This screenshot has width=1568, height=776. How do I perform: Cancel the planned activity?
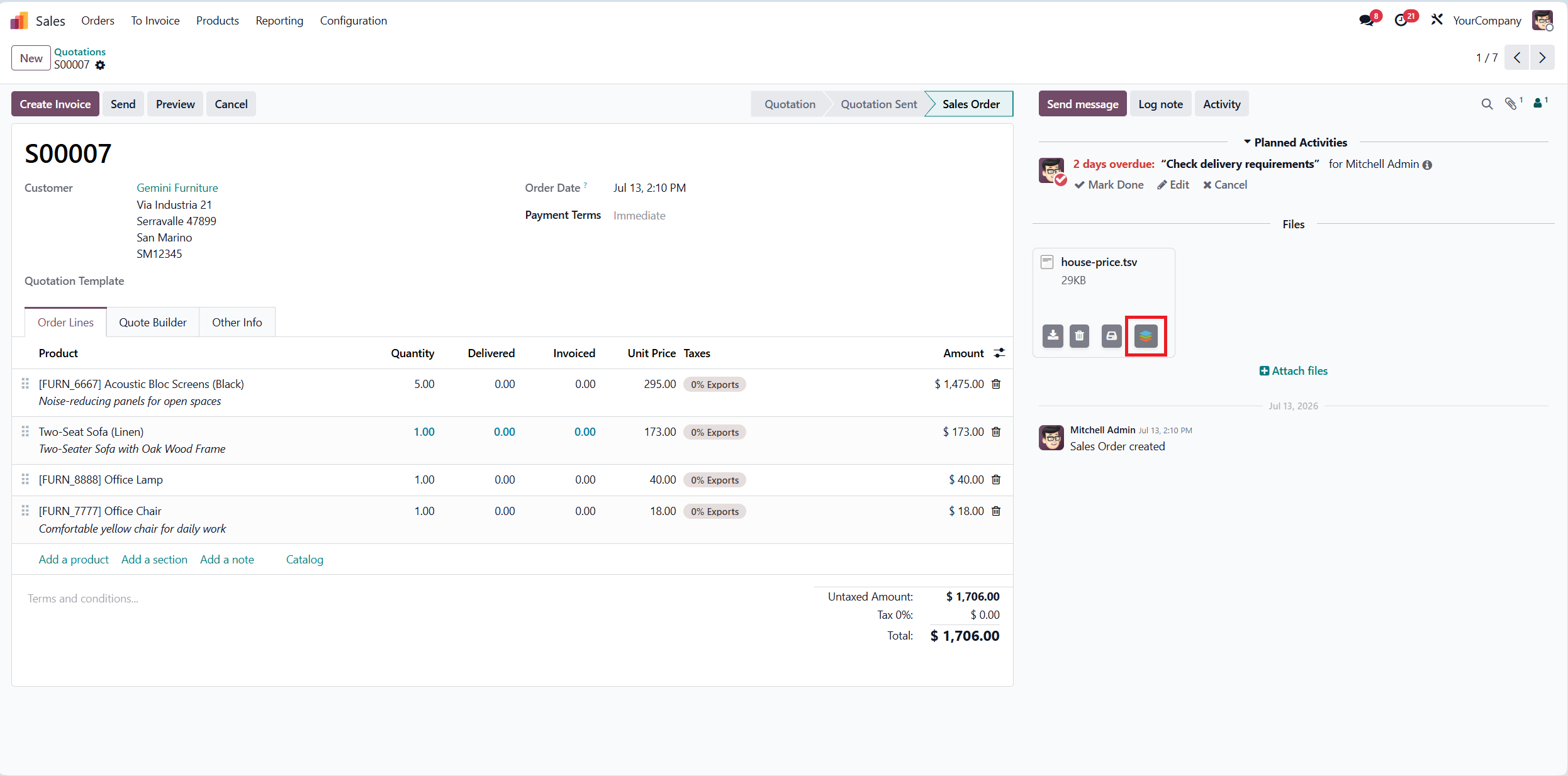pos(1224,185)
